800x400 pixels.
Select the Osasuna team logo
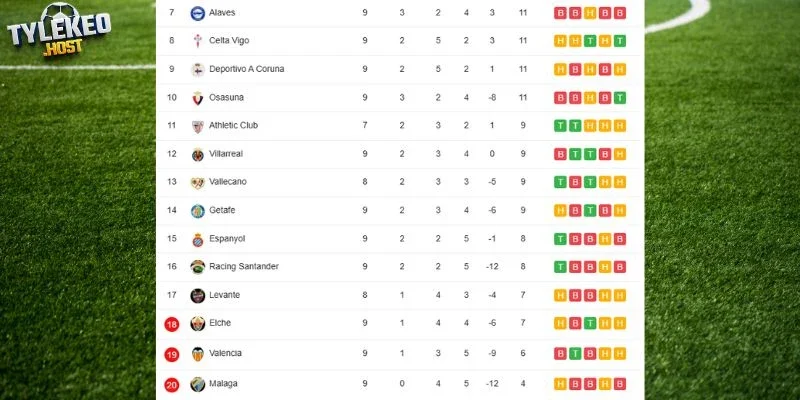197,97
